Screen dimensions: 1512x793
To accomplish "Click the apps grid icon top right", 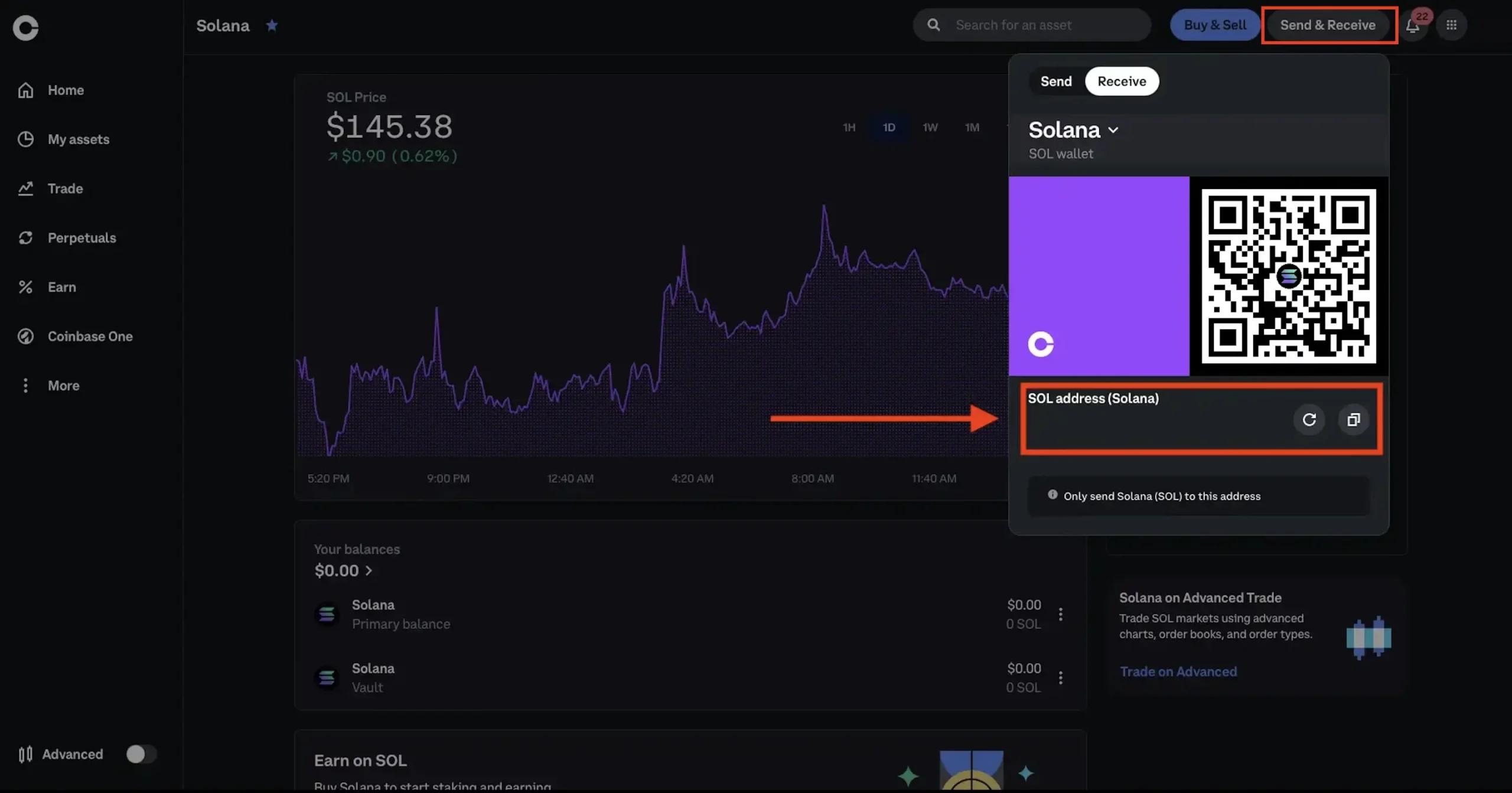I will [x=1452, y=25].
